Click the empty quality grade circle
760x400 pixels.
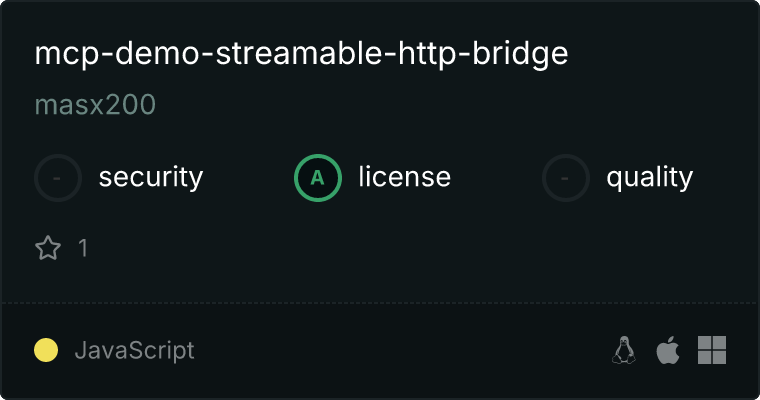tap(566, 178)
